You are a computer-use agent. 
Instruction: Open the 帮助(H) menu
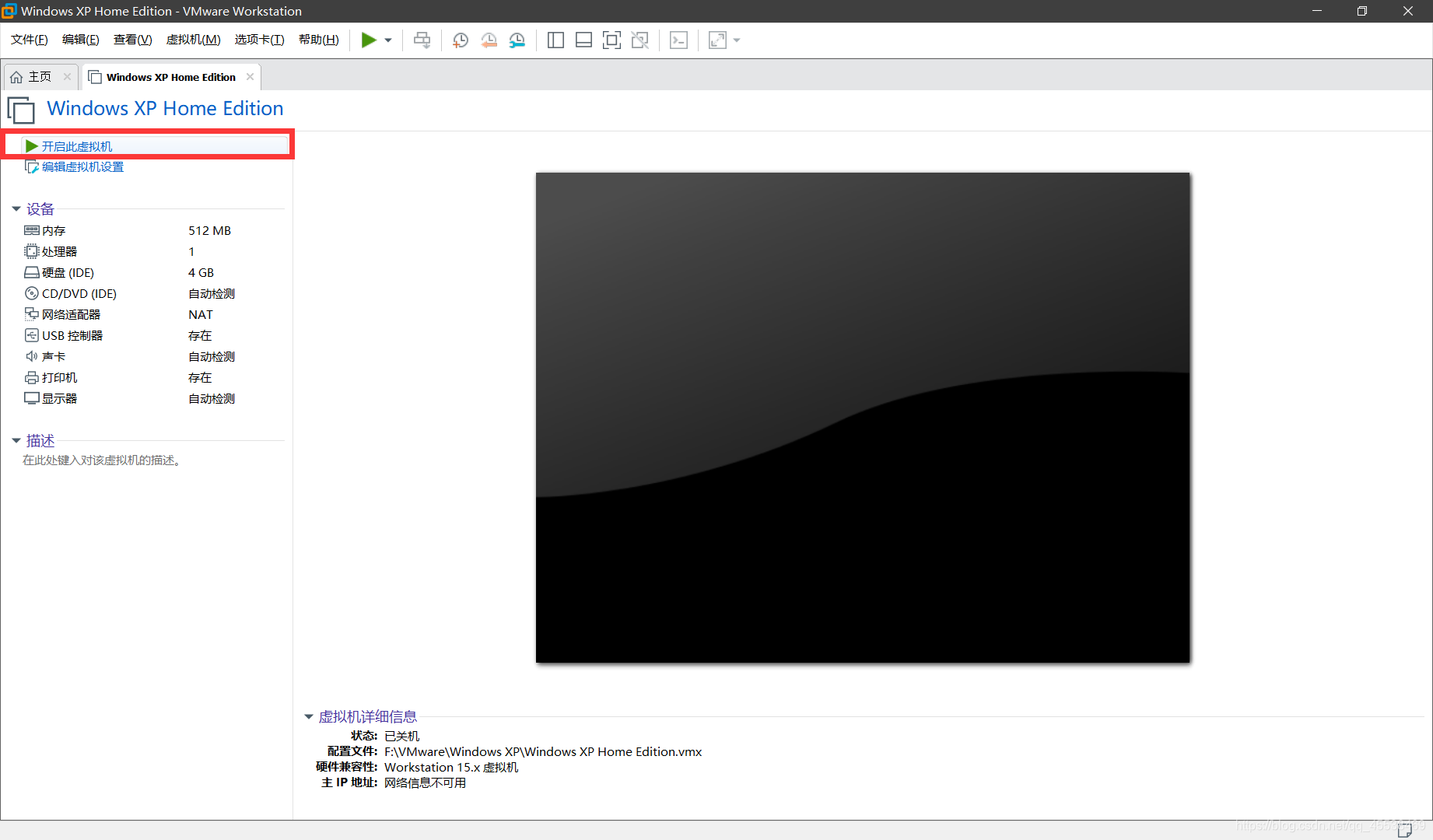pos(319,40)
